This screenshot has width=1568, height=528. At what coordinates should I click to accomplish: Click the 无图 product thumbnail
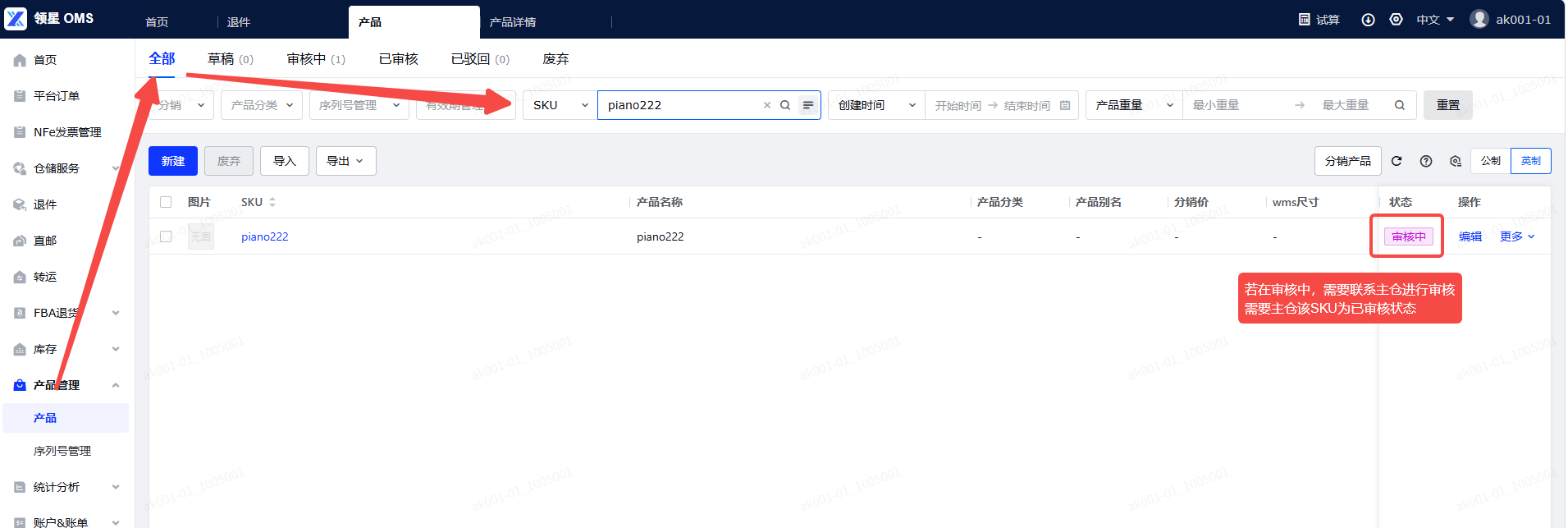pyautogui.click(x=201, y=236)
